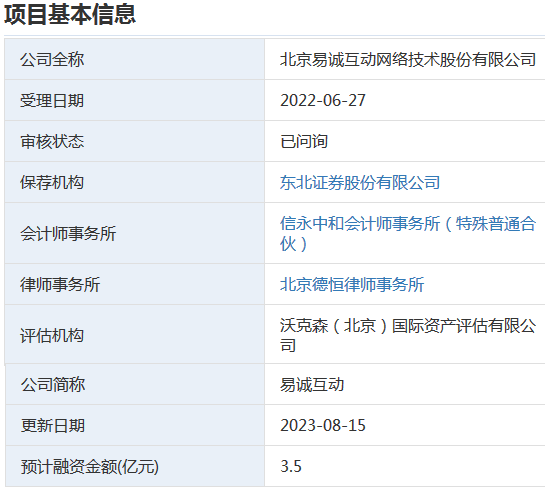Open 北京德恒律师事务所 law firm link
The image size is (545, 488).
tap(352, 285)
